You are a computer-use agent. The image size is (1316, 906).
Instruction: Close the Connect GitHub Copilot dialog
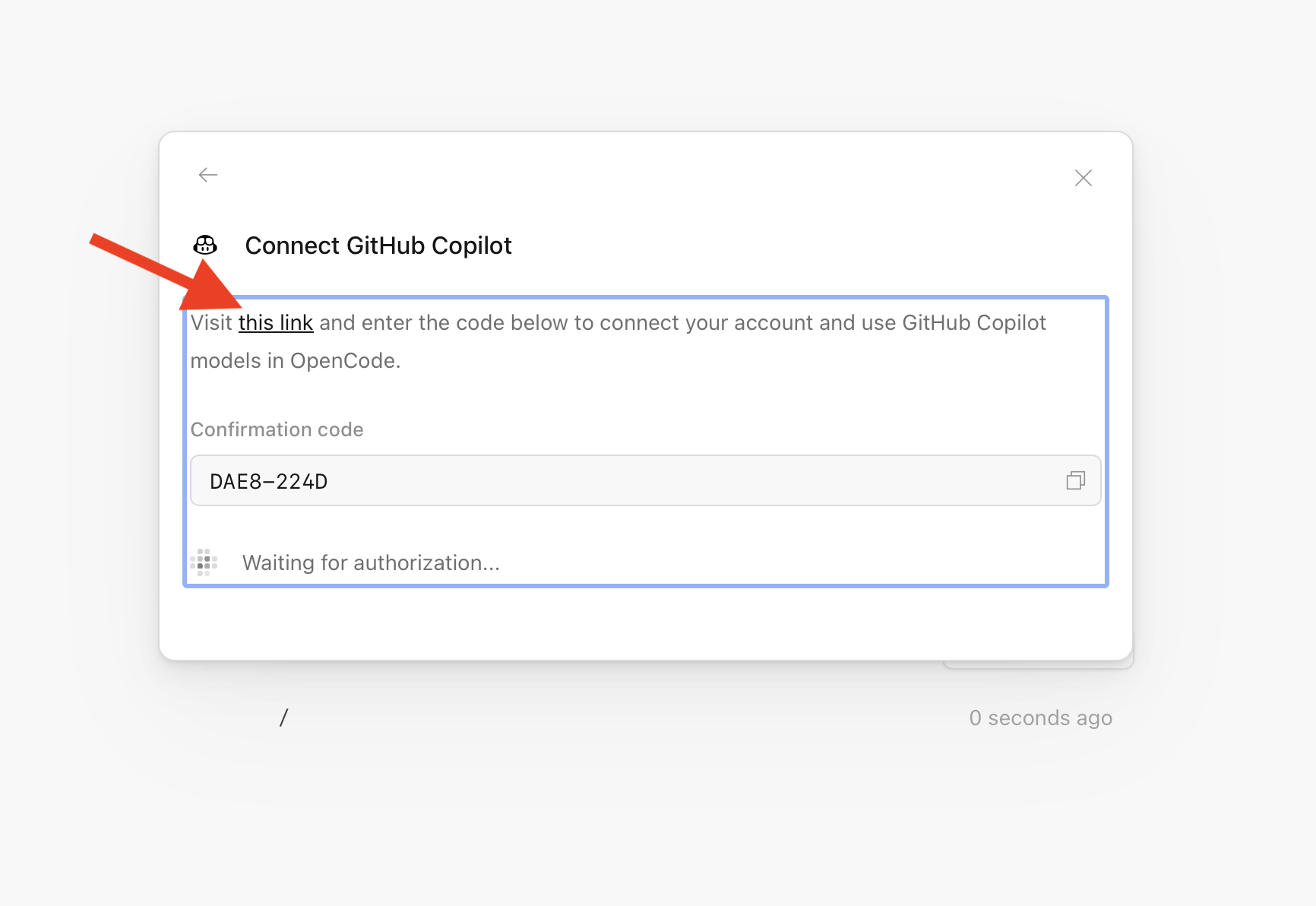1083,177
